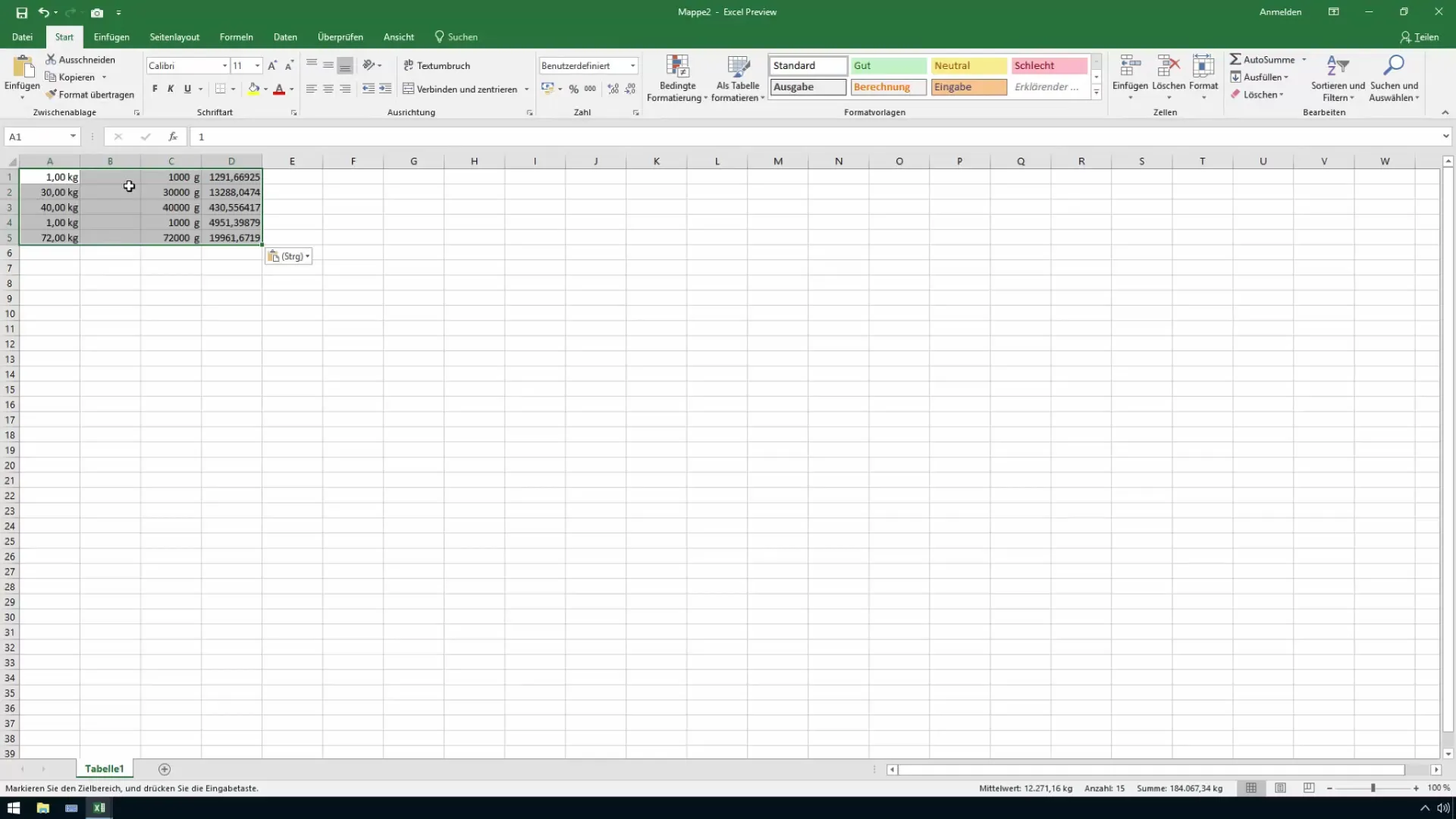Open Benutzerdefiniert number format dropdown
Viewport: 1456px width, 819px height.
(x=632, y=66)
